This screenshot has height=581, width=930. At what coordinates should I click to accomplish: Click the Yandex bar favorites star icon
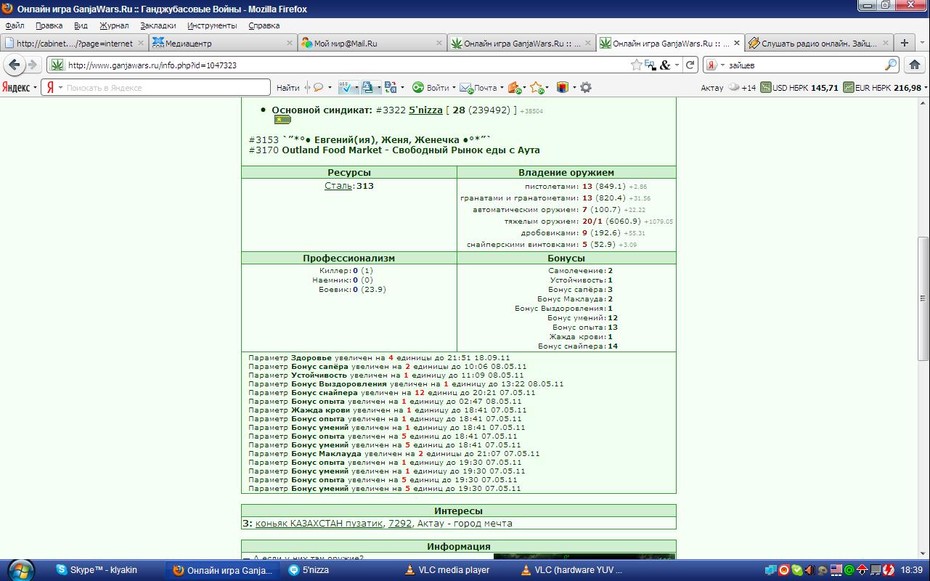pos(537,88)
